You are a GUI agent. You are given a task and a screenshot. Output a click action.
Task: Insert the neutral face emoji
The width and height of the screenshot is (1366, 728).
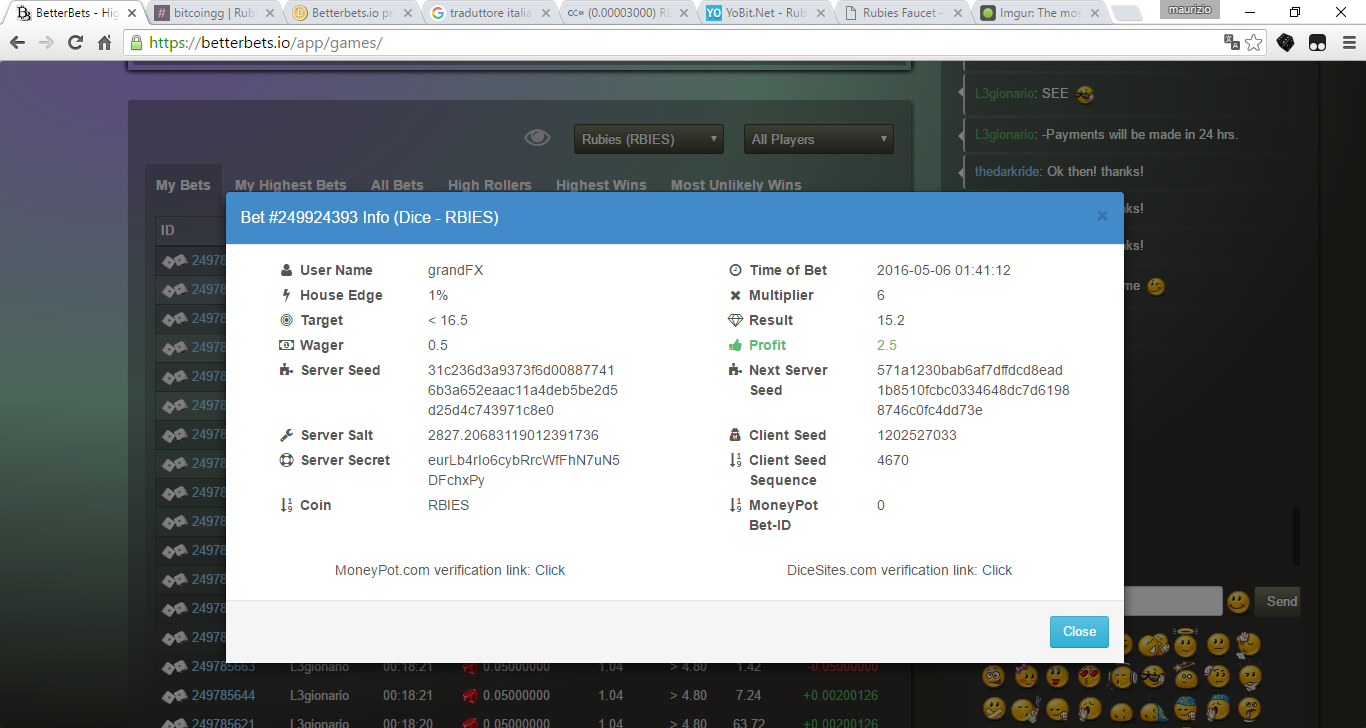pos(1218,644)
